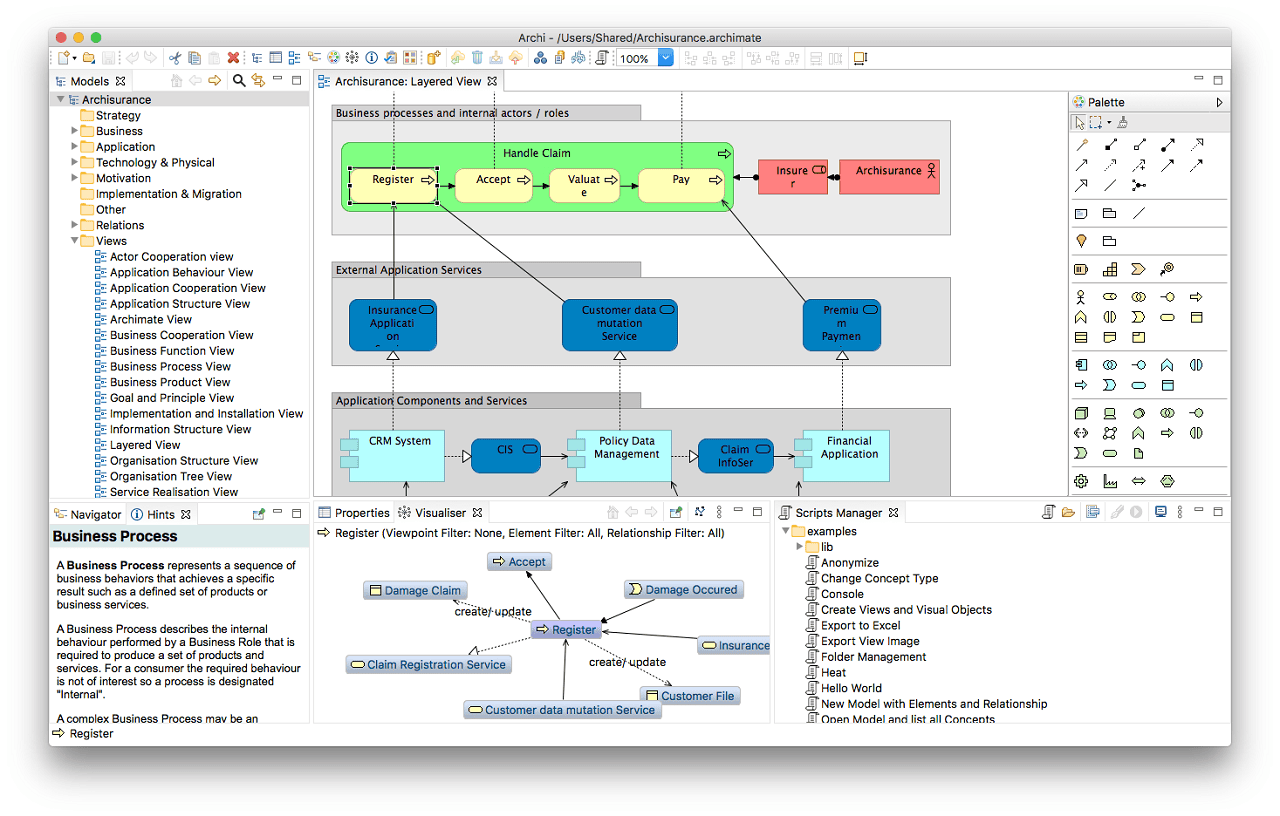Toggle Link with Editor in Models panel
The height and width of the screenshot is (816, 1280).
coord(258,81)
